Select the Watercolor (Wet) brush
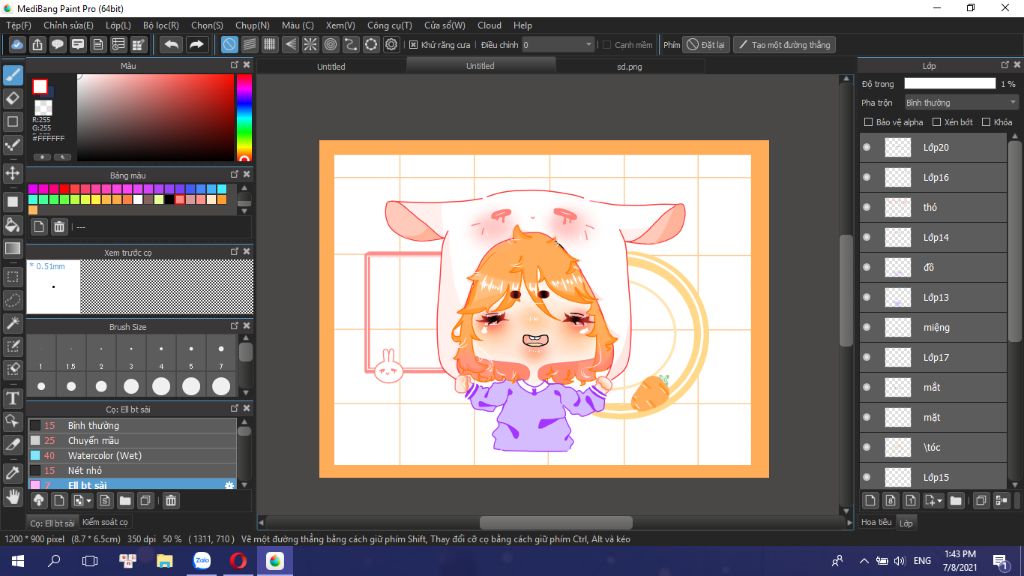The image size is (1024, 576). [x=133, y=455]
